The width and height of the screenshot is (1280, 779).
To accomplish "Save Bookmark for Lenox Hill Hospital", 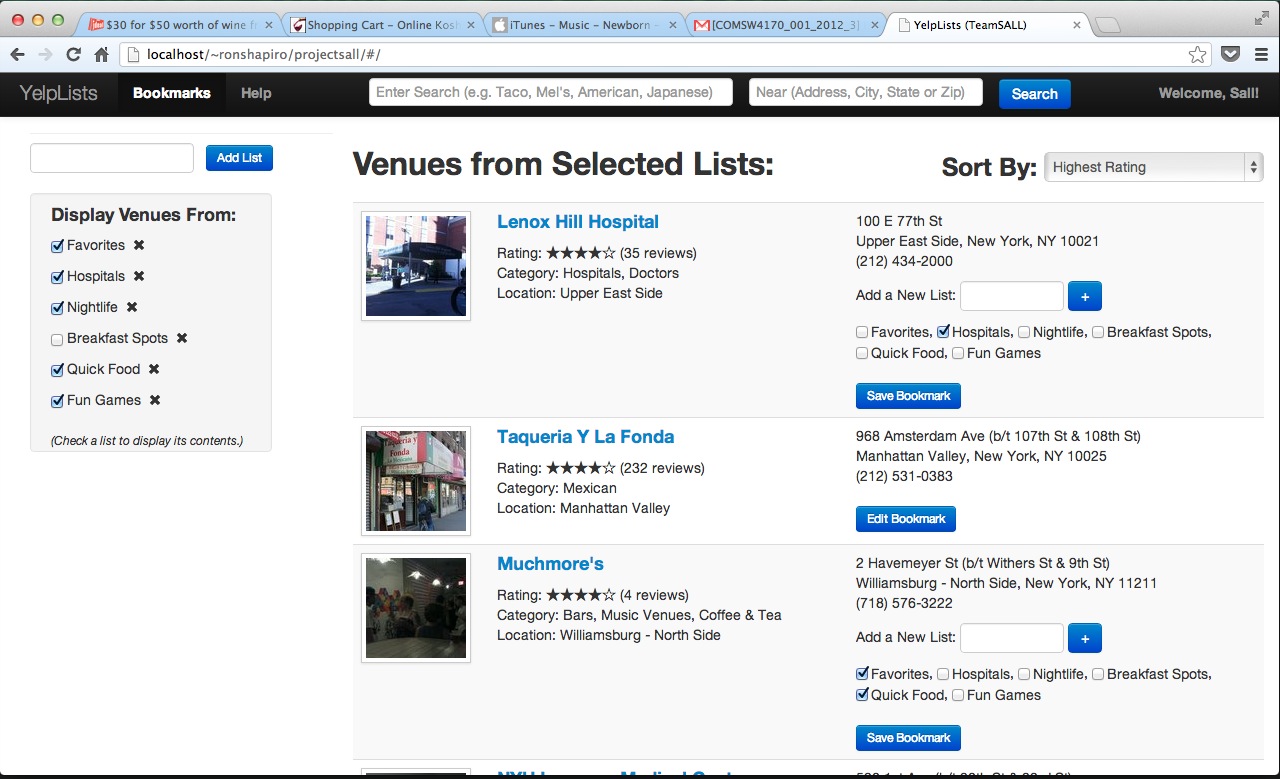I will click(908, 396).
